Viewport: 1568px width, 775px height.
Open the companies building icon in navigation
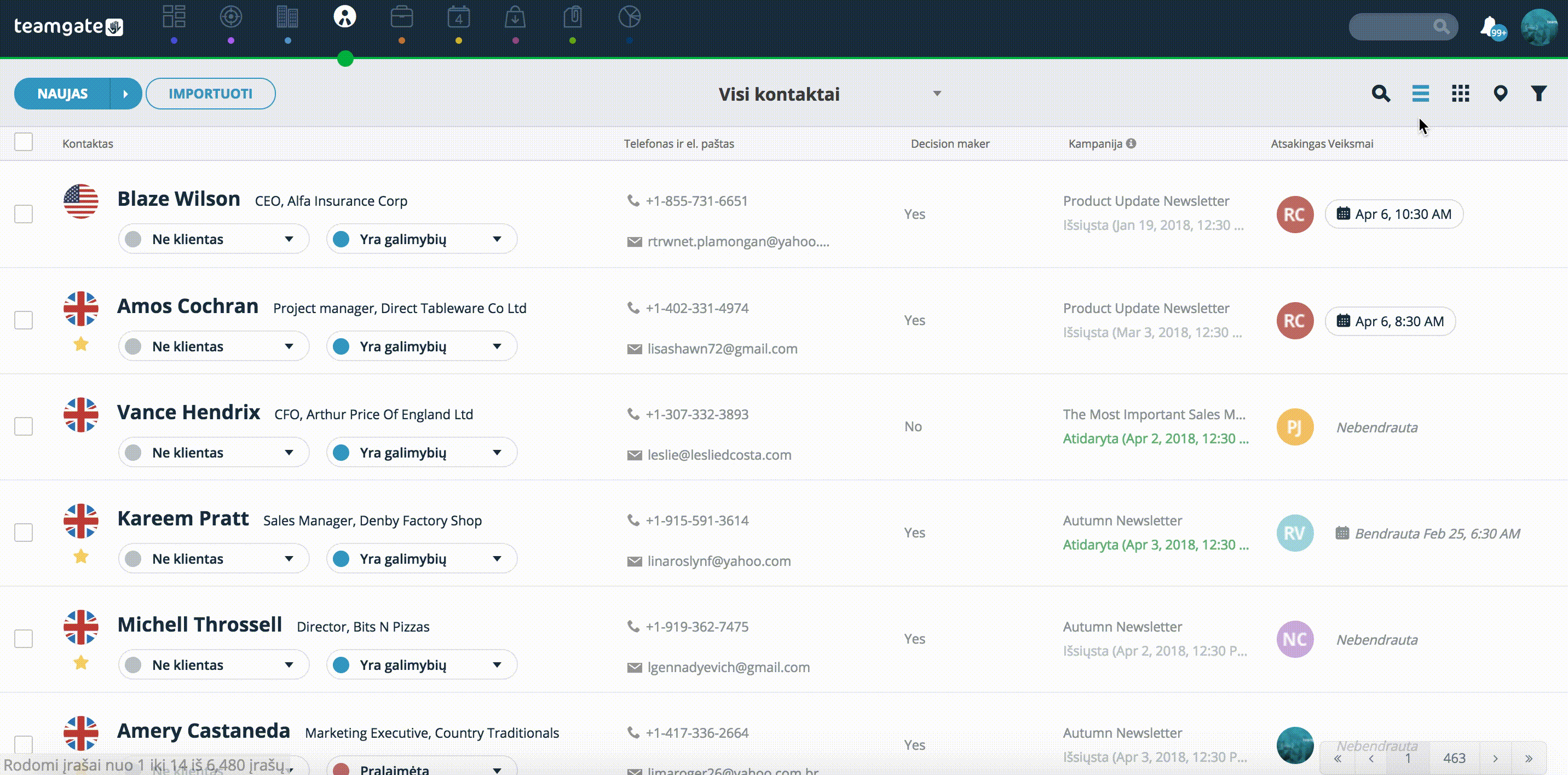tap(287, 17)
